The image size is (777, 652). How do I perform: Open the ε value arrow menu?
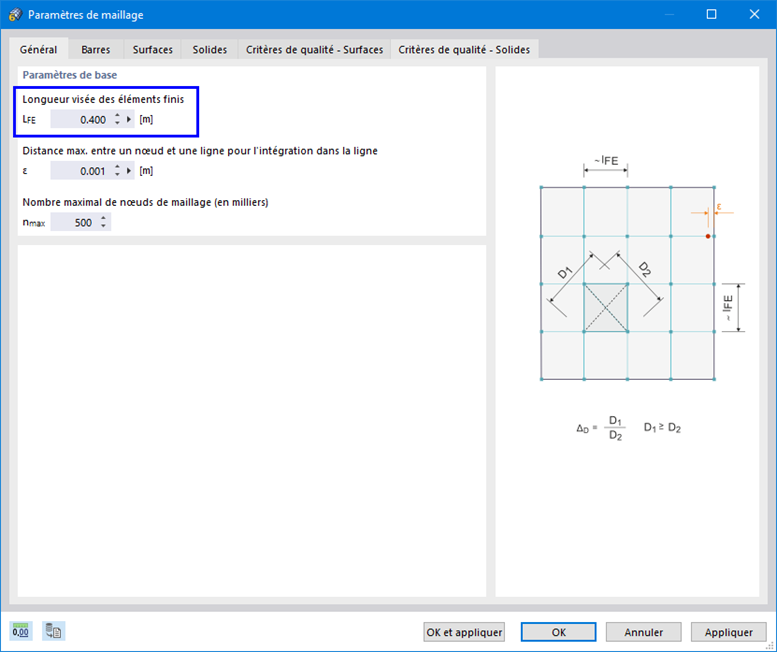pos(129,171)
